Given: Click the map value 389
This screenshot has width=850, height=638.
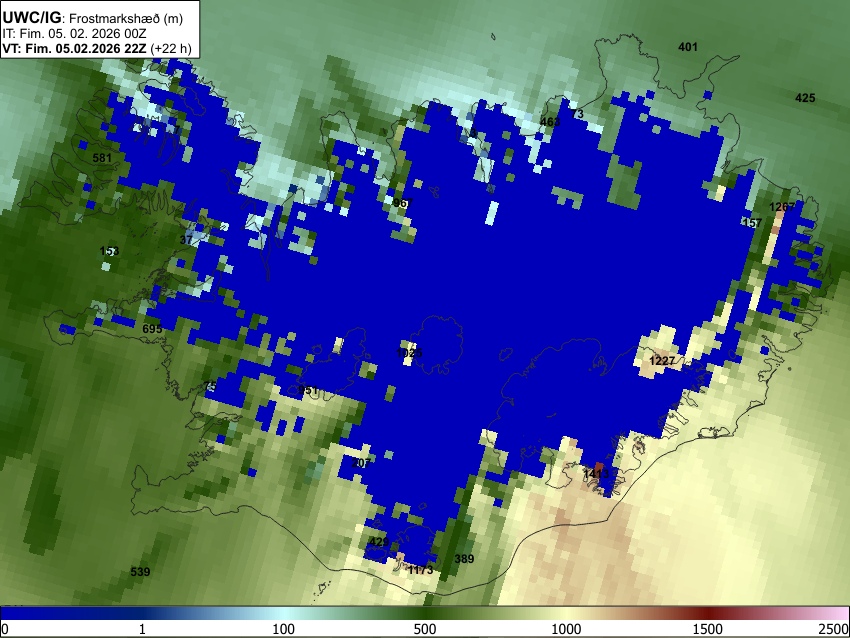Looking at the screenshot, I should click(x=464, y=559).
